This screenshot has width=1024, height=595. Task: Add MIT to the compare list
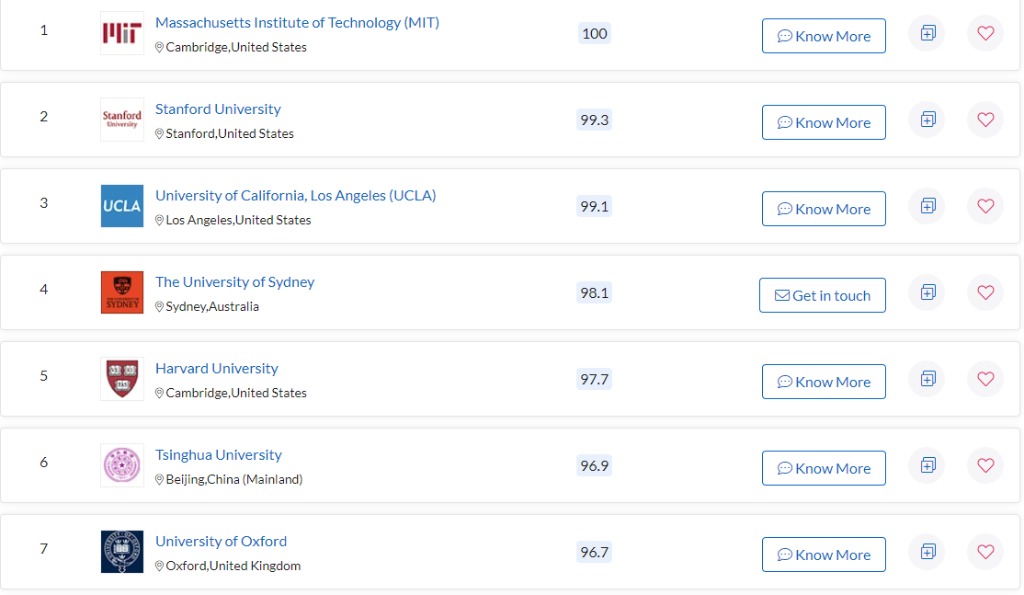(927, 33)
